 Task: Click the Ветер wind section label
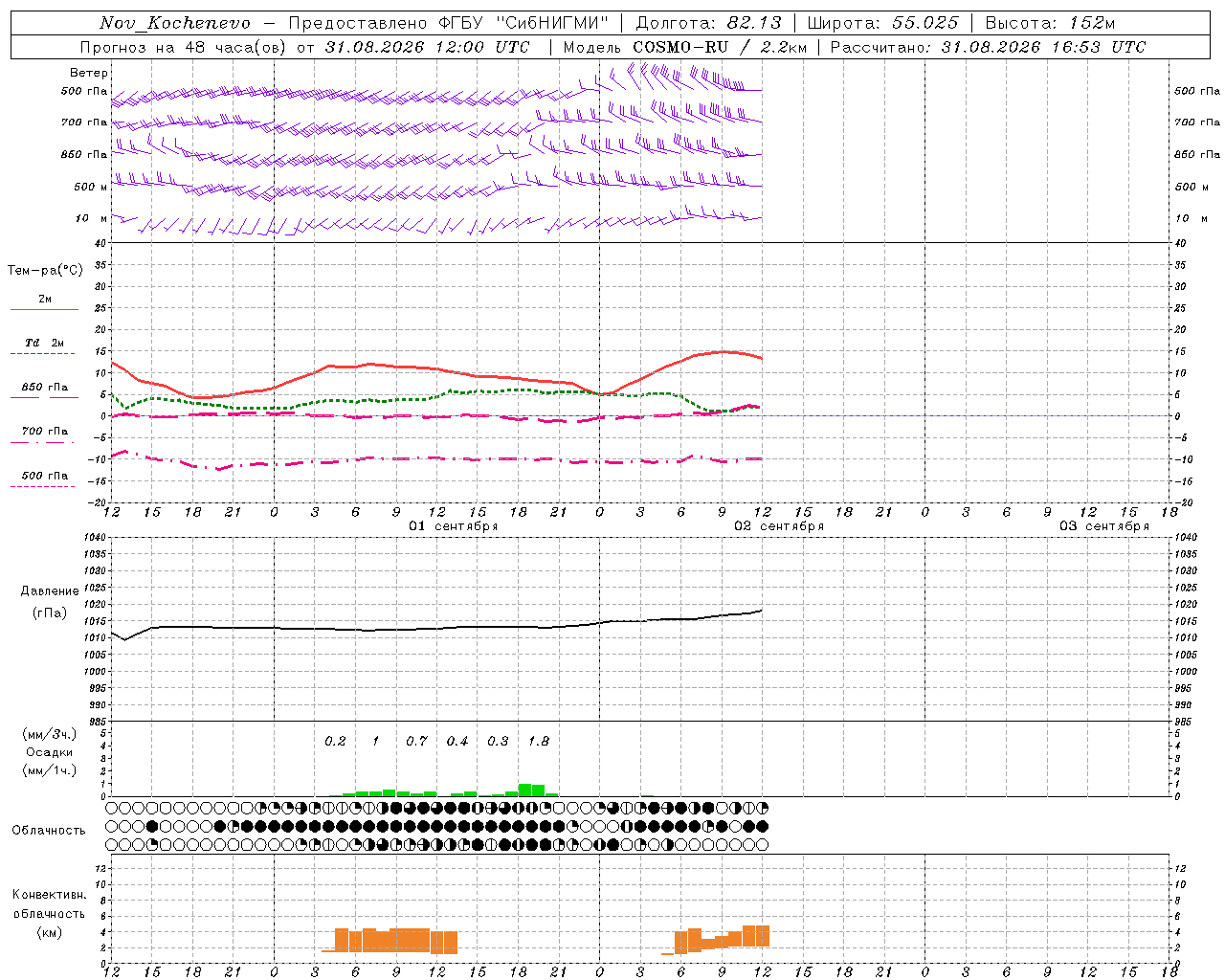coord(89,73)
